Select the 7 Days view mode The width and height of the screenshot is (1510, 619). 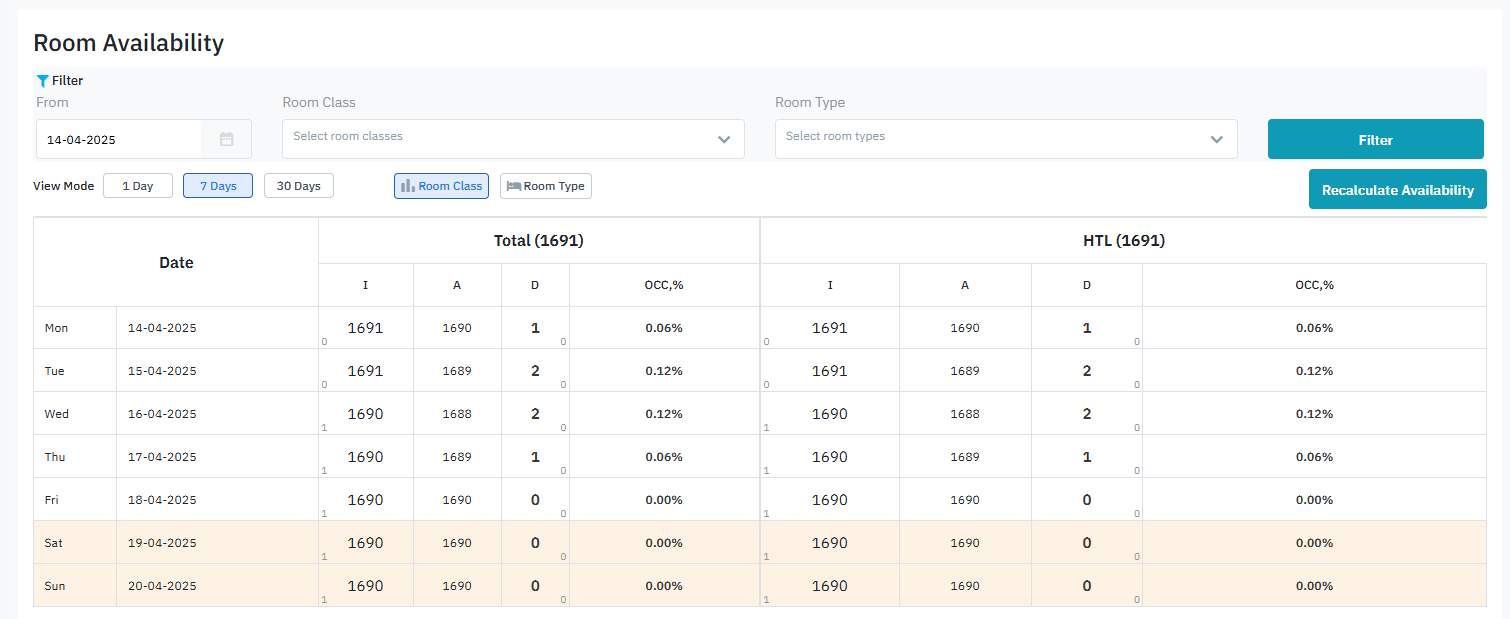(218, 186)
